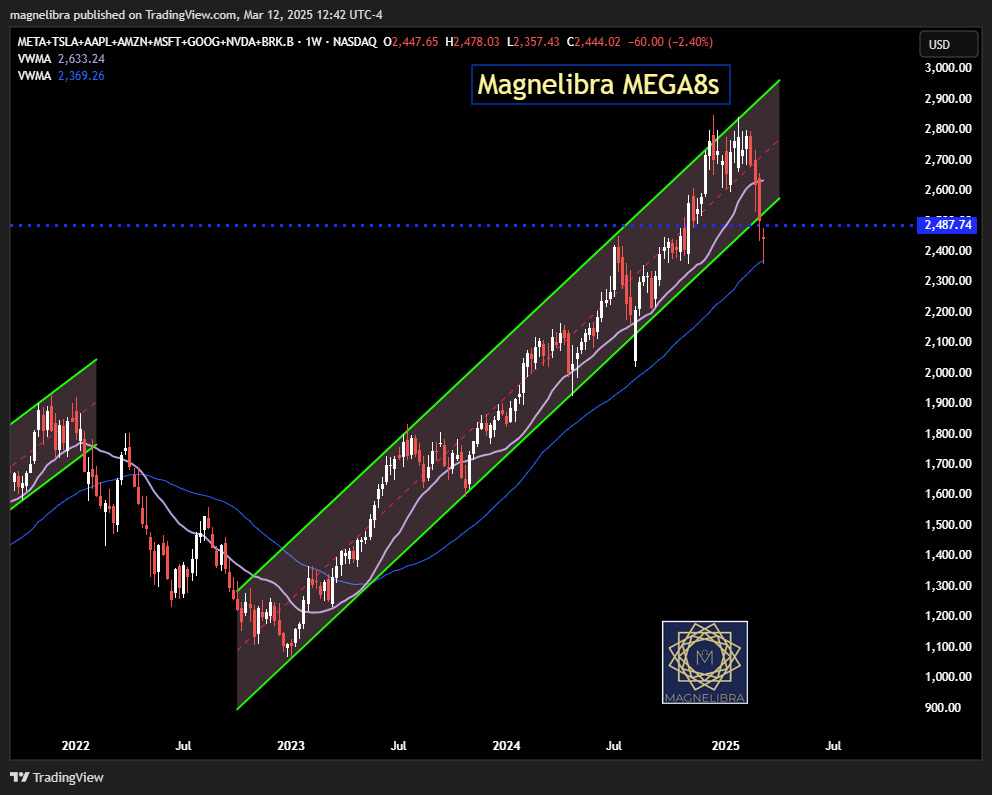Click the 2,300.00 price axis label
The height and width of the screenshot is (795, 992).
coord(948,281)
